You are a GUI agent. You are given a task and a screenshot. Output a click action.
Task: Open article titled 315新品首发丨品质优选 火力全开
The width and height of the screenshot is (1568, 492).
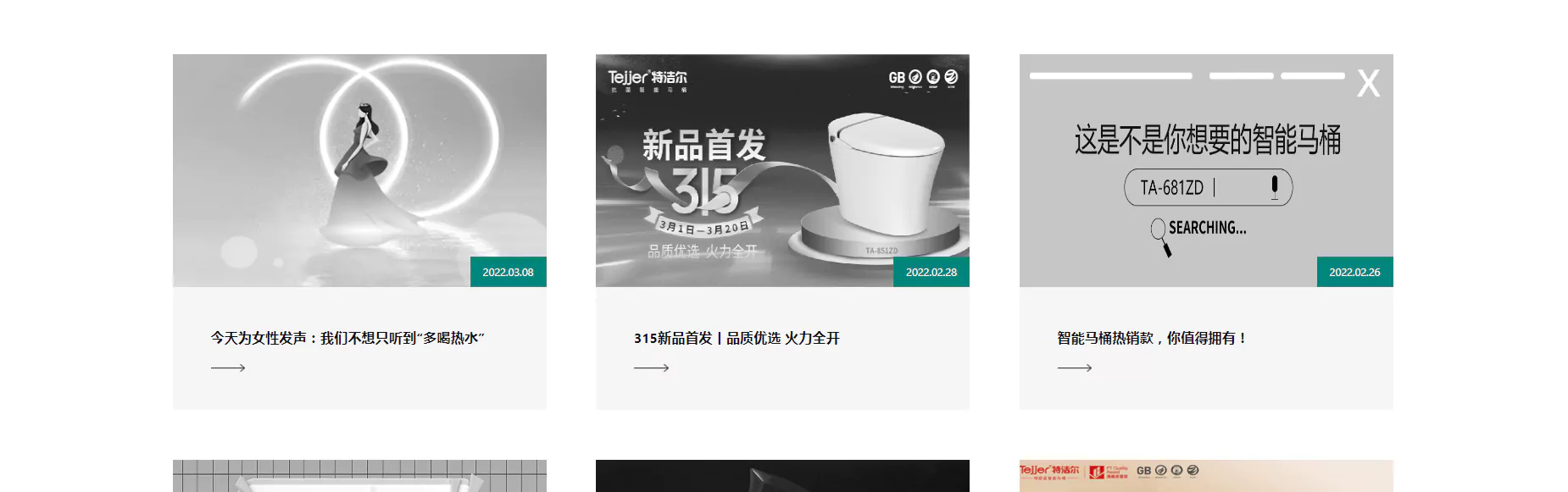click(737, 338)
